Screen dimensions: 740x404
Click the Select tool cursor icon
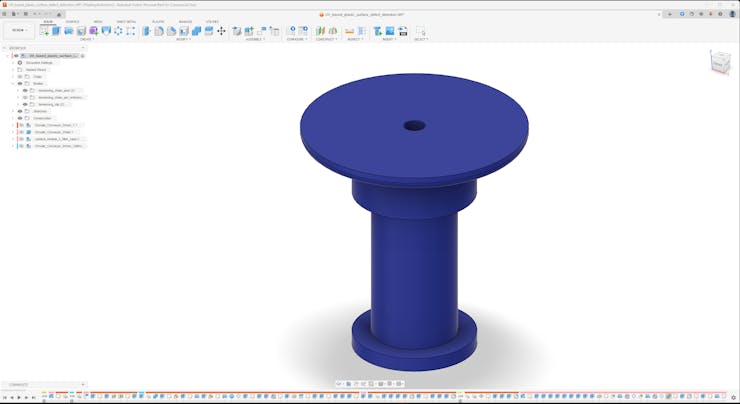pyautogui.click(x=420, y=31)
